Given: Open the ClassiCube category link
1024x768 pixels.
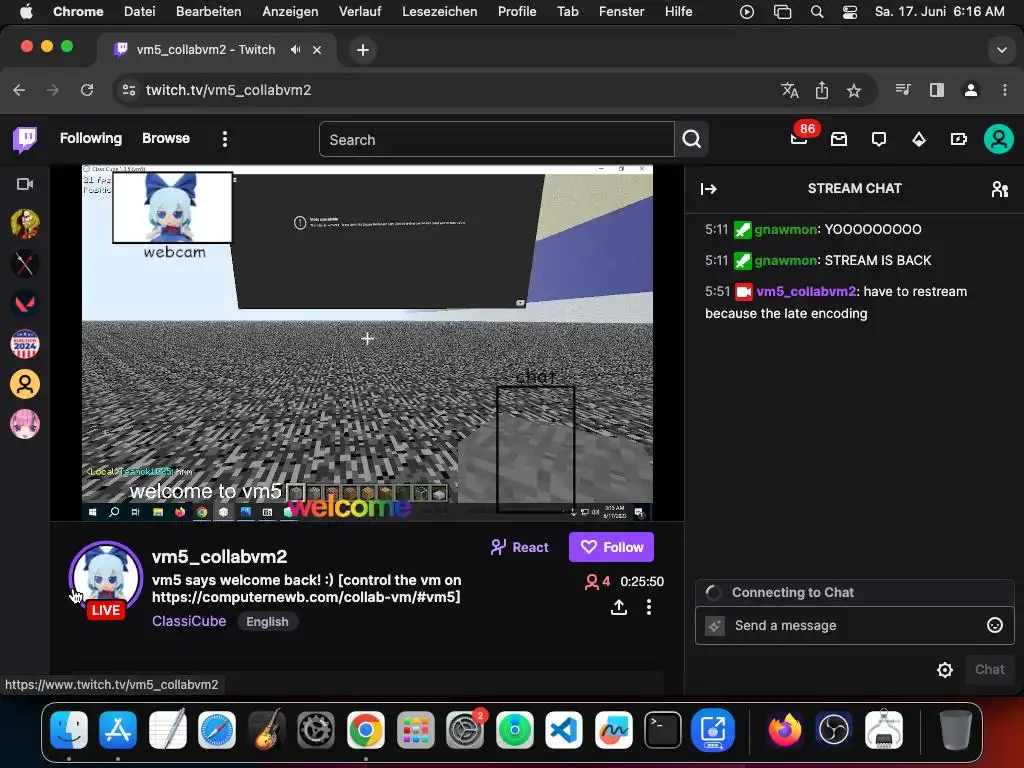Looking at the screenshot, I should (189, 621).
